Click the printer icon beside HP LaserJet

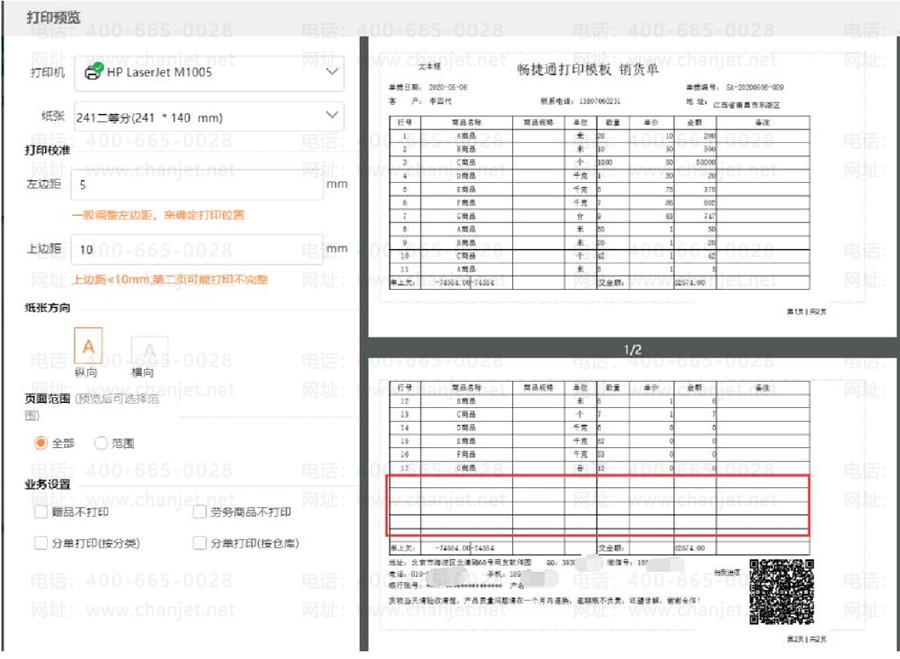click(94, 71)
